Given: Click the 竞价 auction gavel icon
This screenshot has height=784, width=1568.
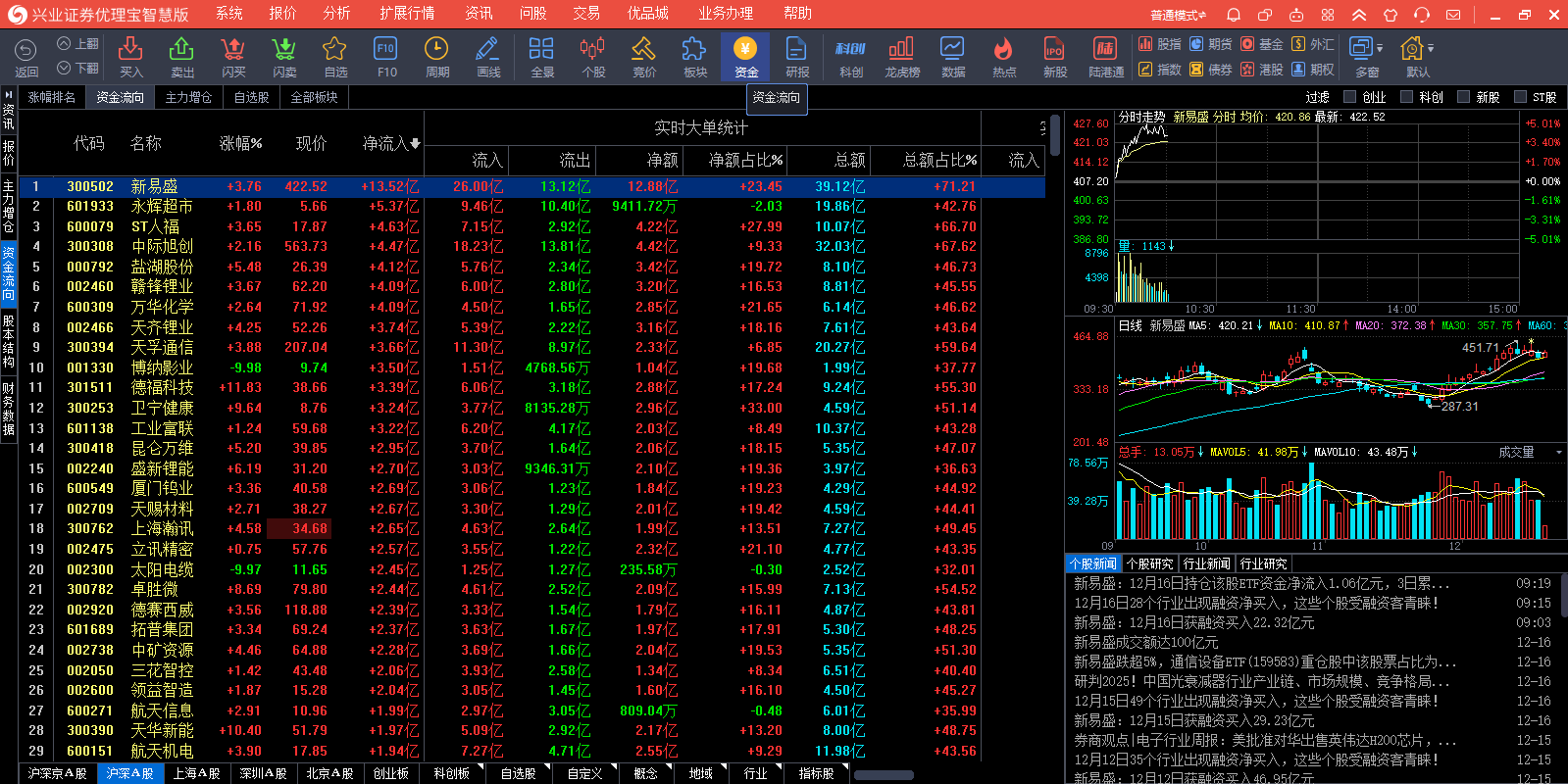Looking at the screenshot, I should coord(643,56).
